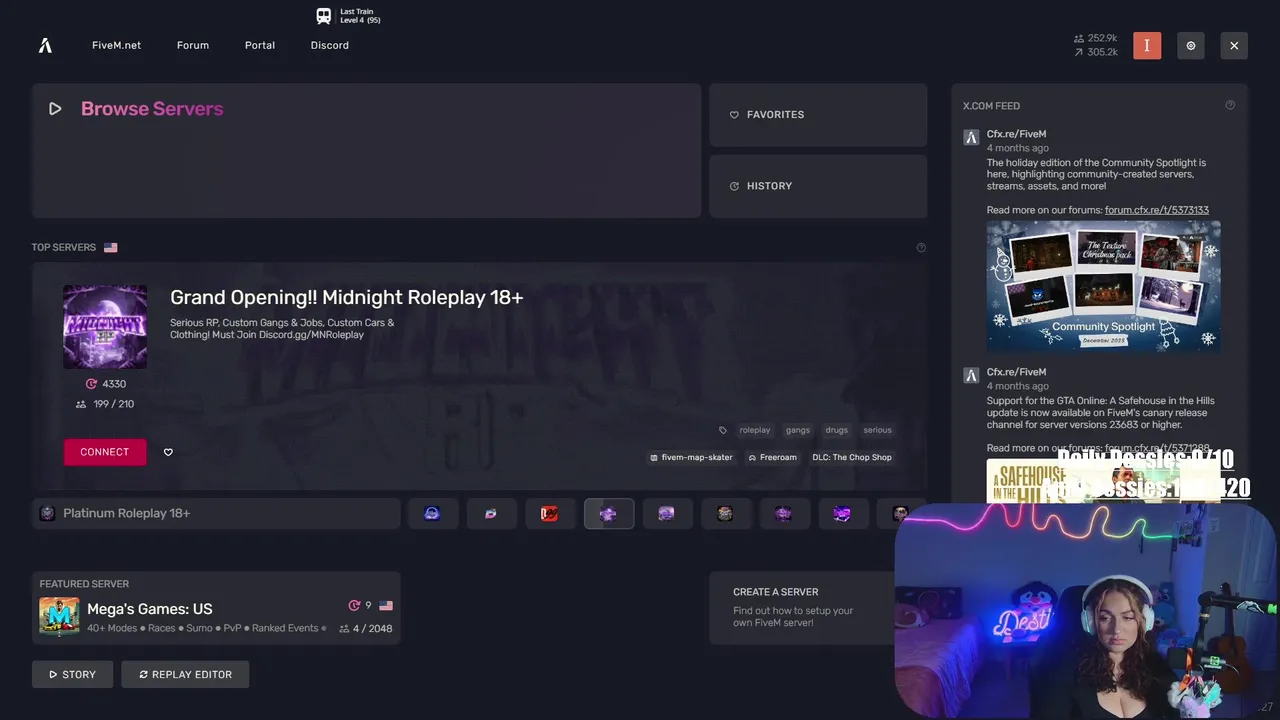Click the 4 / 2048 player count
The image size is (1280, 720).
click(x=366, y=629)
